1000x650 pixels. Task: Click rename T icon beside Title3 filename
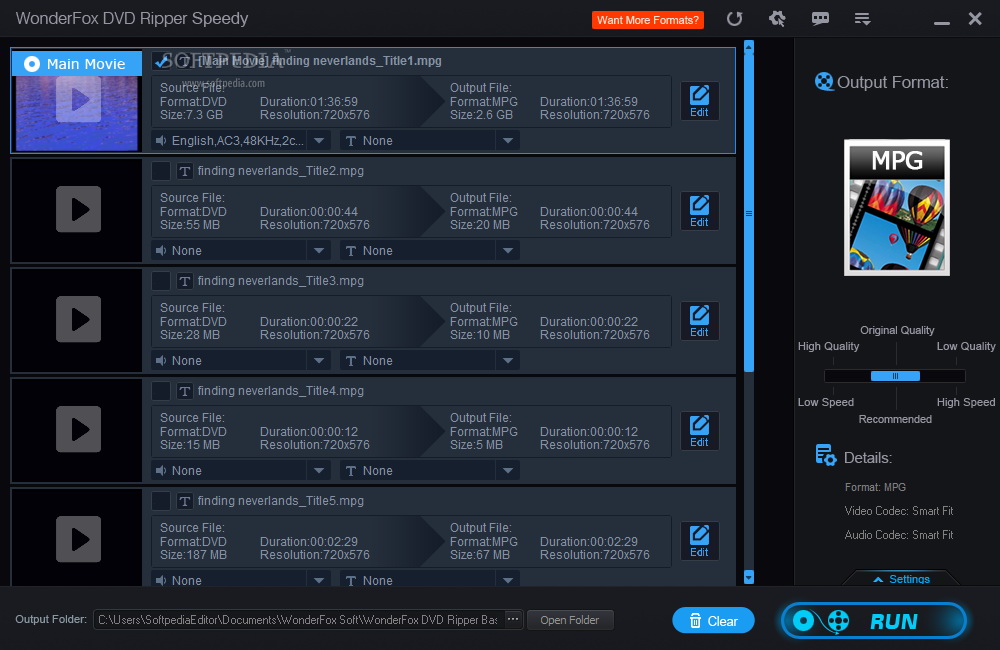coord(184,281)
